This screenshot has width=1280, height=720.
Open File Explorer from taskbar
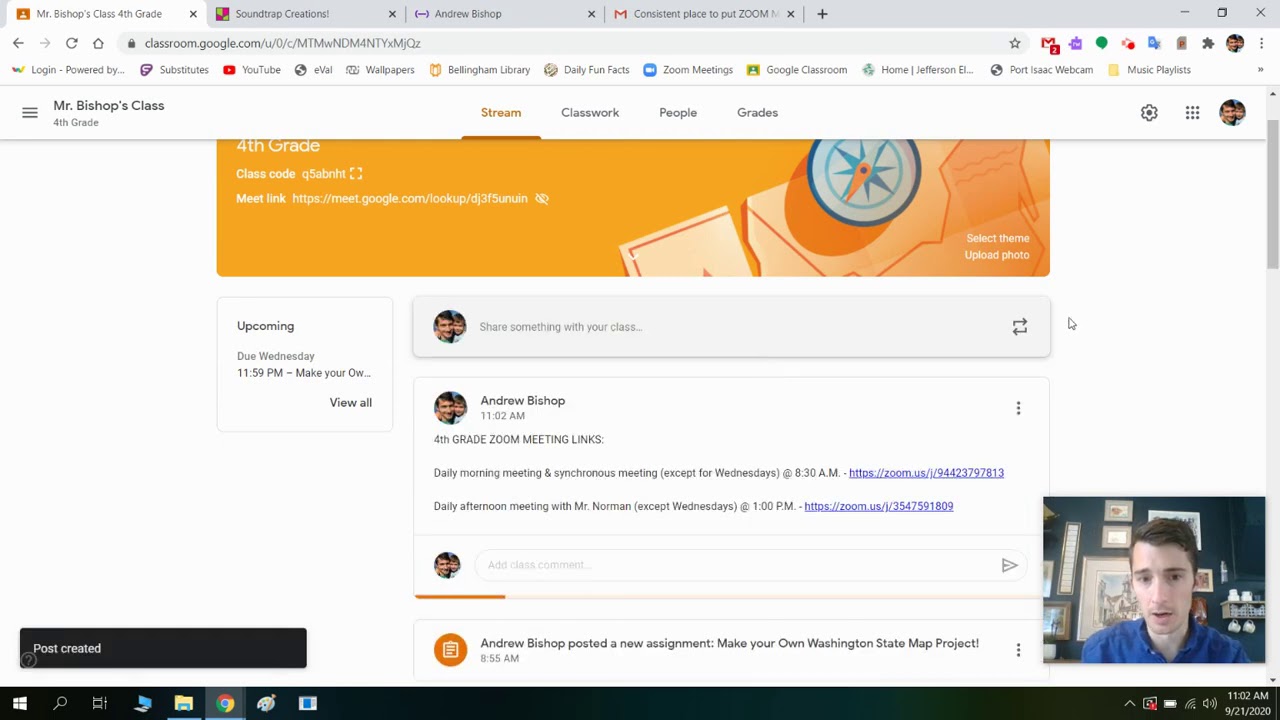point(183,704)
